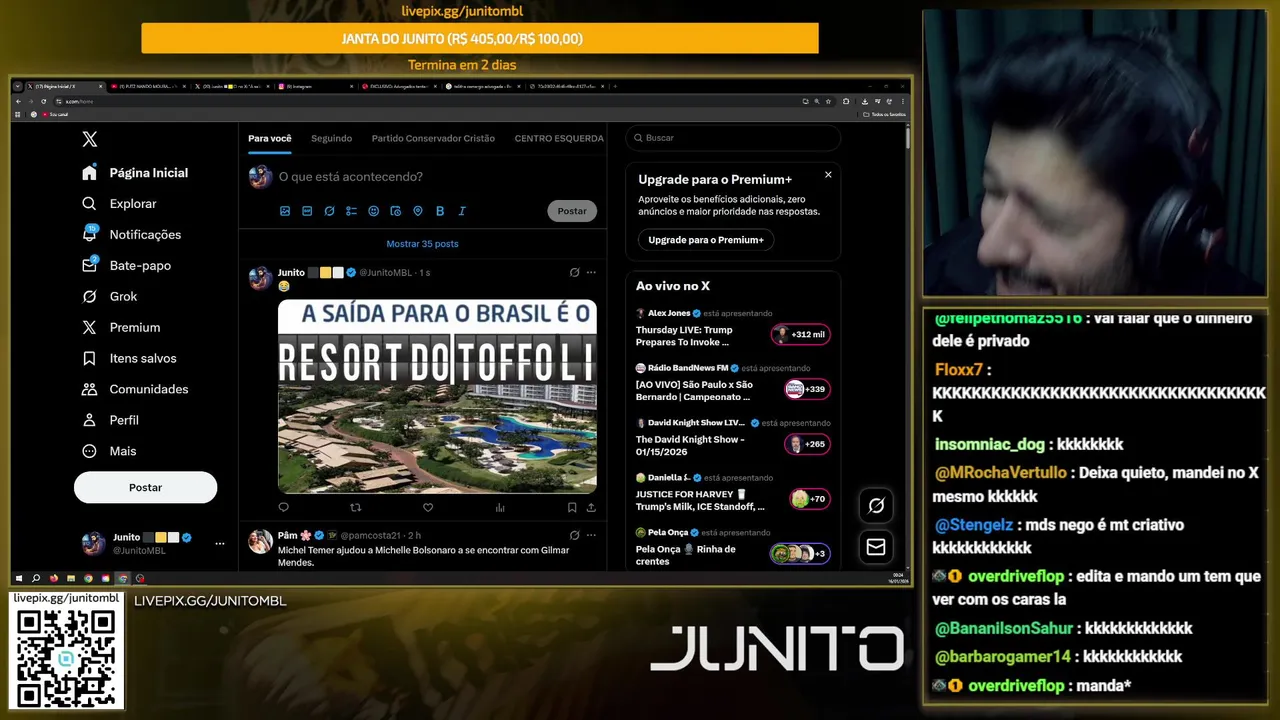Reply to Junito's resort post
The width and height of the screenshot is (1280, 720).
click(284, 508)
